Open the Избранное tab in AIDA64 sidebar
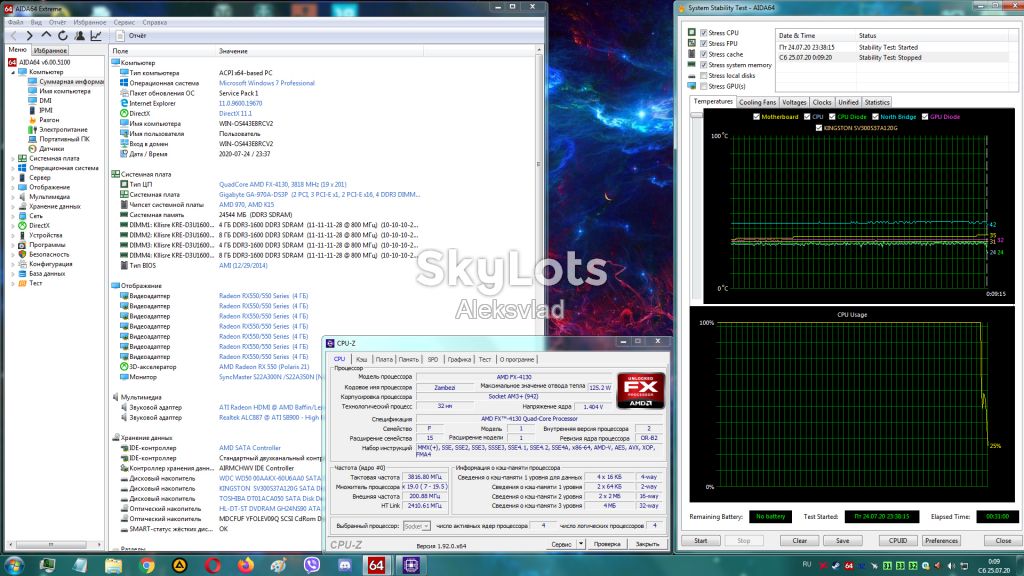Screen dimensions: 1024x576 click(50, 50)
